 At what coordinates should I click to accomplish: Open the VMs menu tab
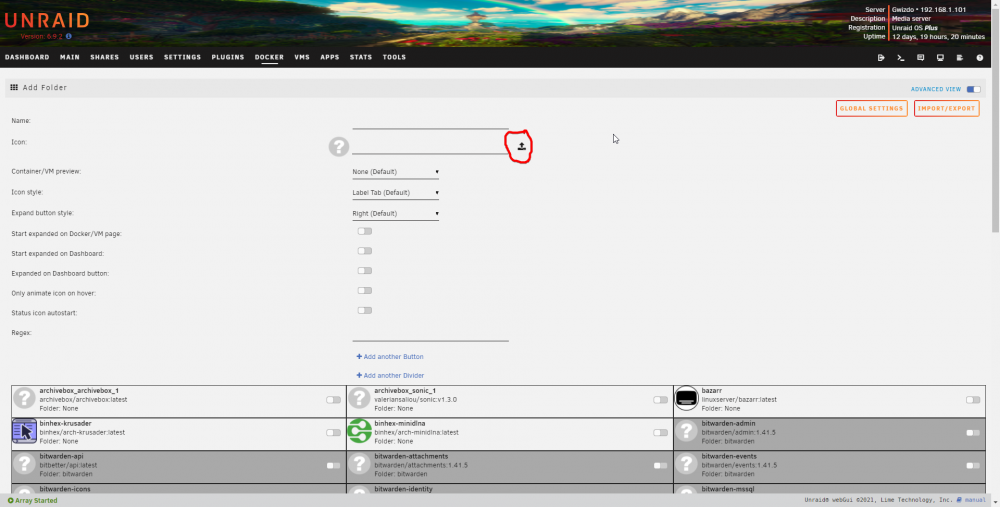click(x=302, y=57)
